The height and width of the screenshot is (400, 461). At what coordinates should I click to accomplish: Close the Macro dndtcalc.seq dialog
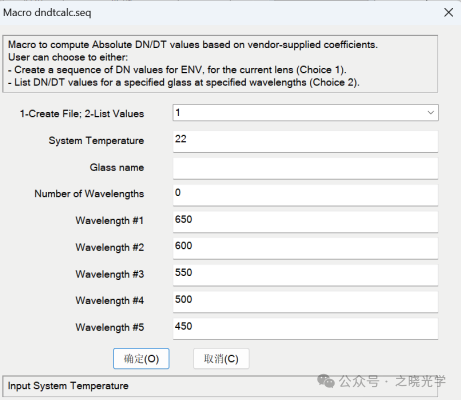[448, 13]
